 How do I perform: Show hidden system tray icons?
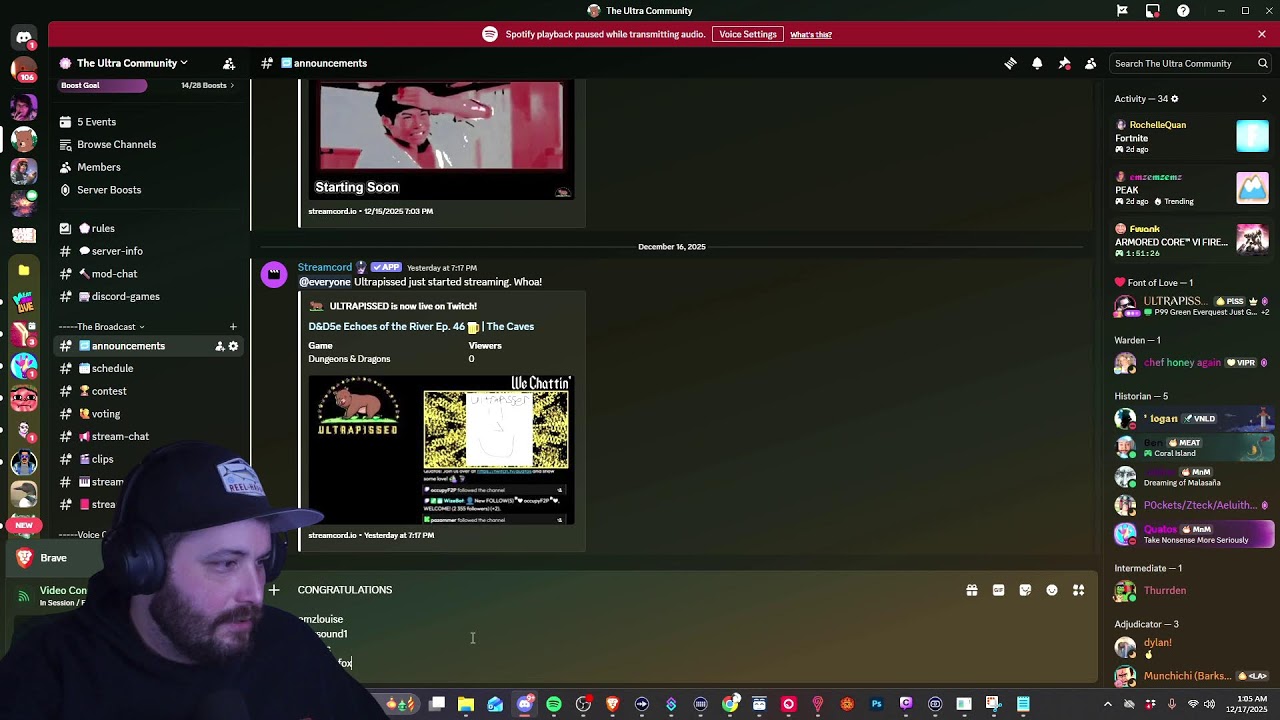click(1110, 704)
